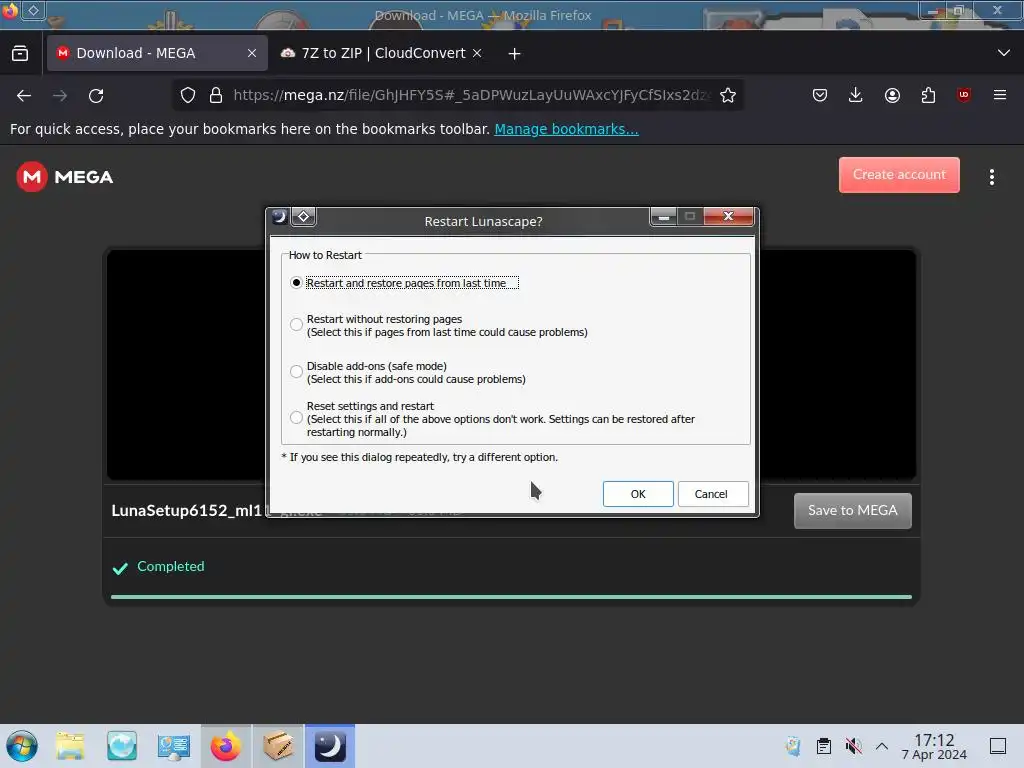Click the MEGA URL address bar

tap(470, 95)
